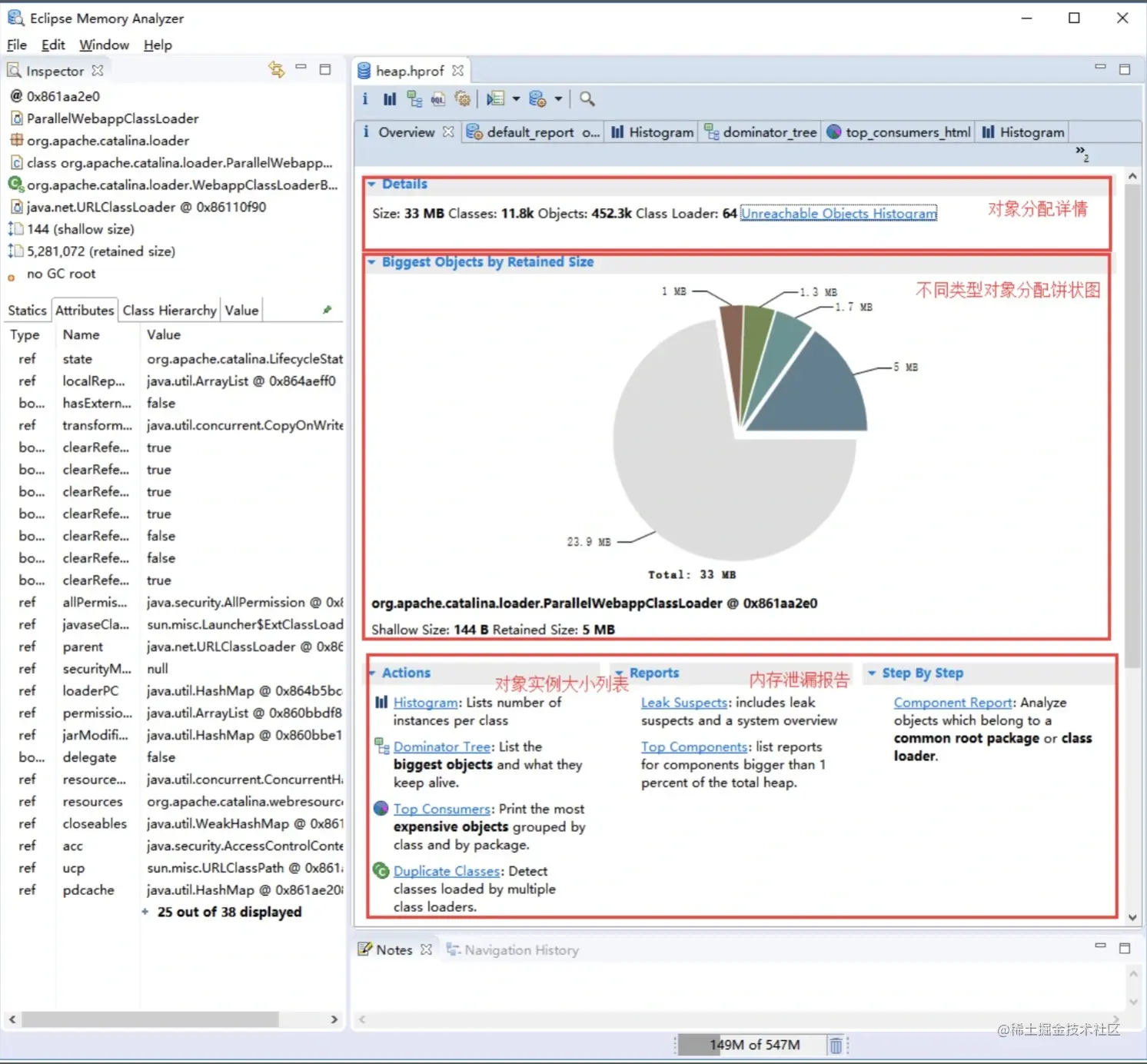
Task: Click Duplicate Classes icon in Actions
Action: coord(381,870)
